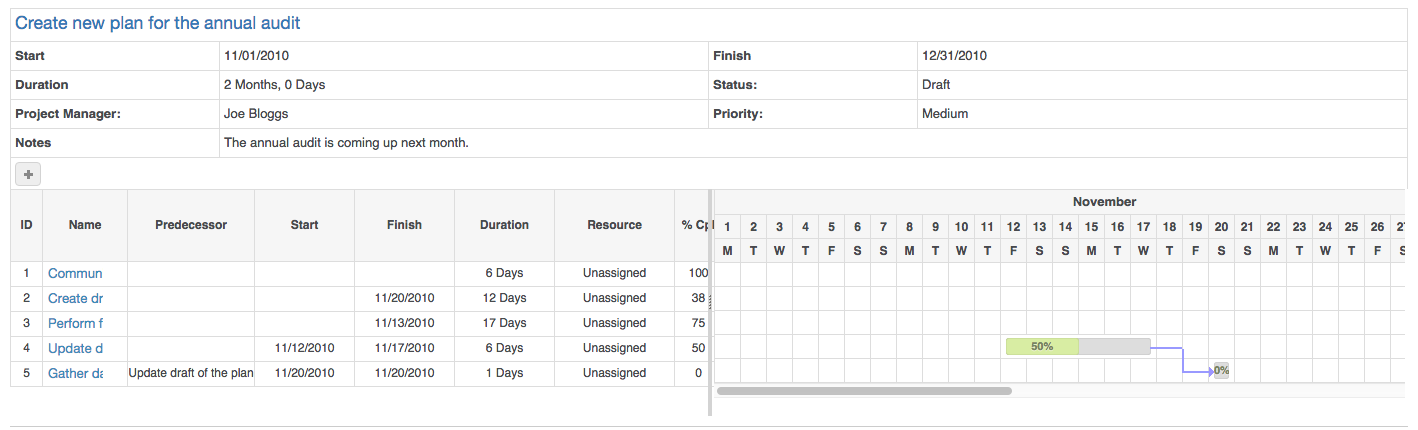
Task: Sort by the Finish column header
Action: click(405, 225)
